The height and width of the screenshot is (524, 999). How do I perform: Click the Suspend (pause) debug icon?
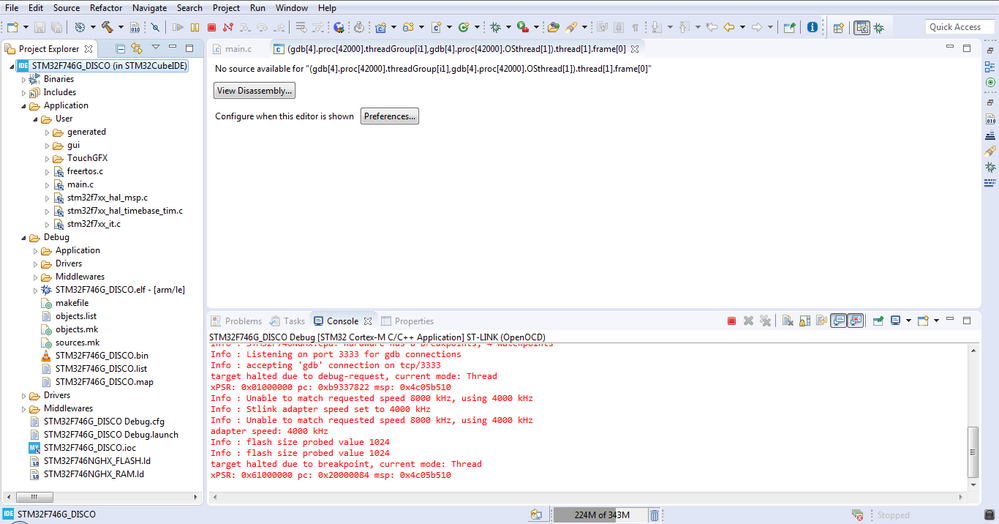tap(195, 27)
